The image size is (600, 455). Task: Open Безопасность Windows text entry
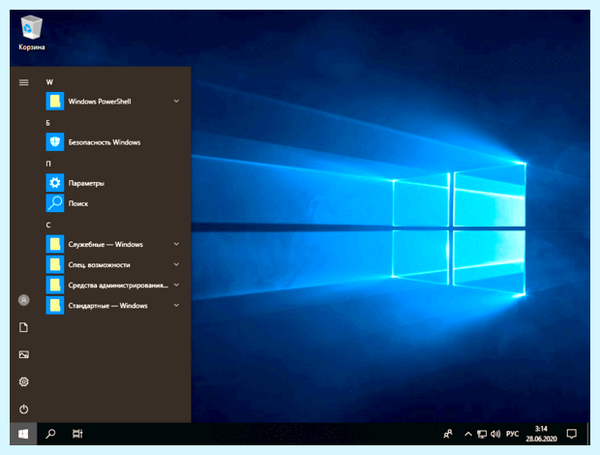pos(104,142)
